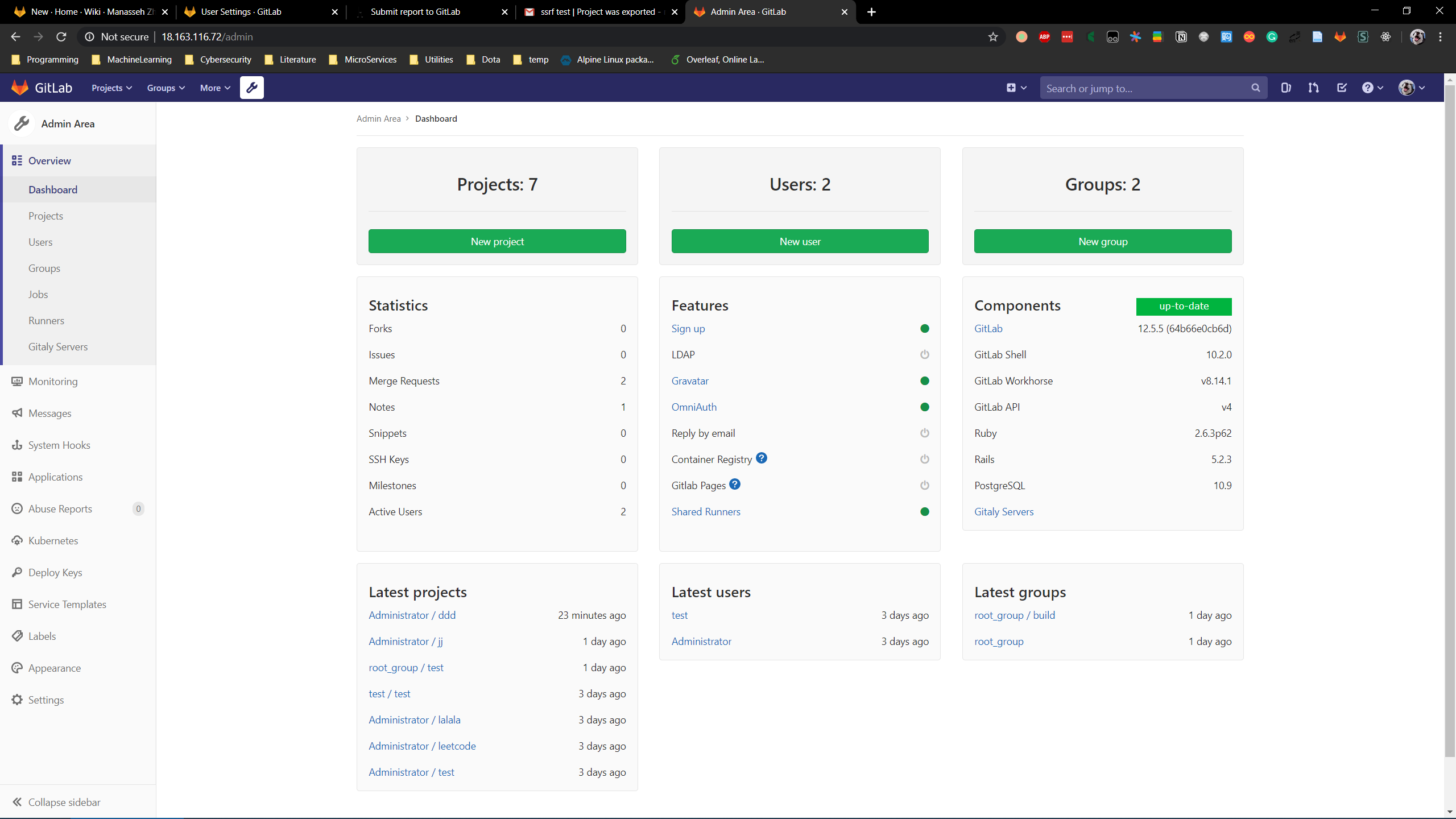Viewport: 1456px width, 819px height.
Task: Open a new browser tab
Action: click(871, 12)
